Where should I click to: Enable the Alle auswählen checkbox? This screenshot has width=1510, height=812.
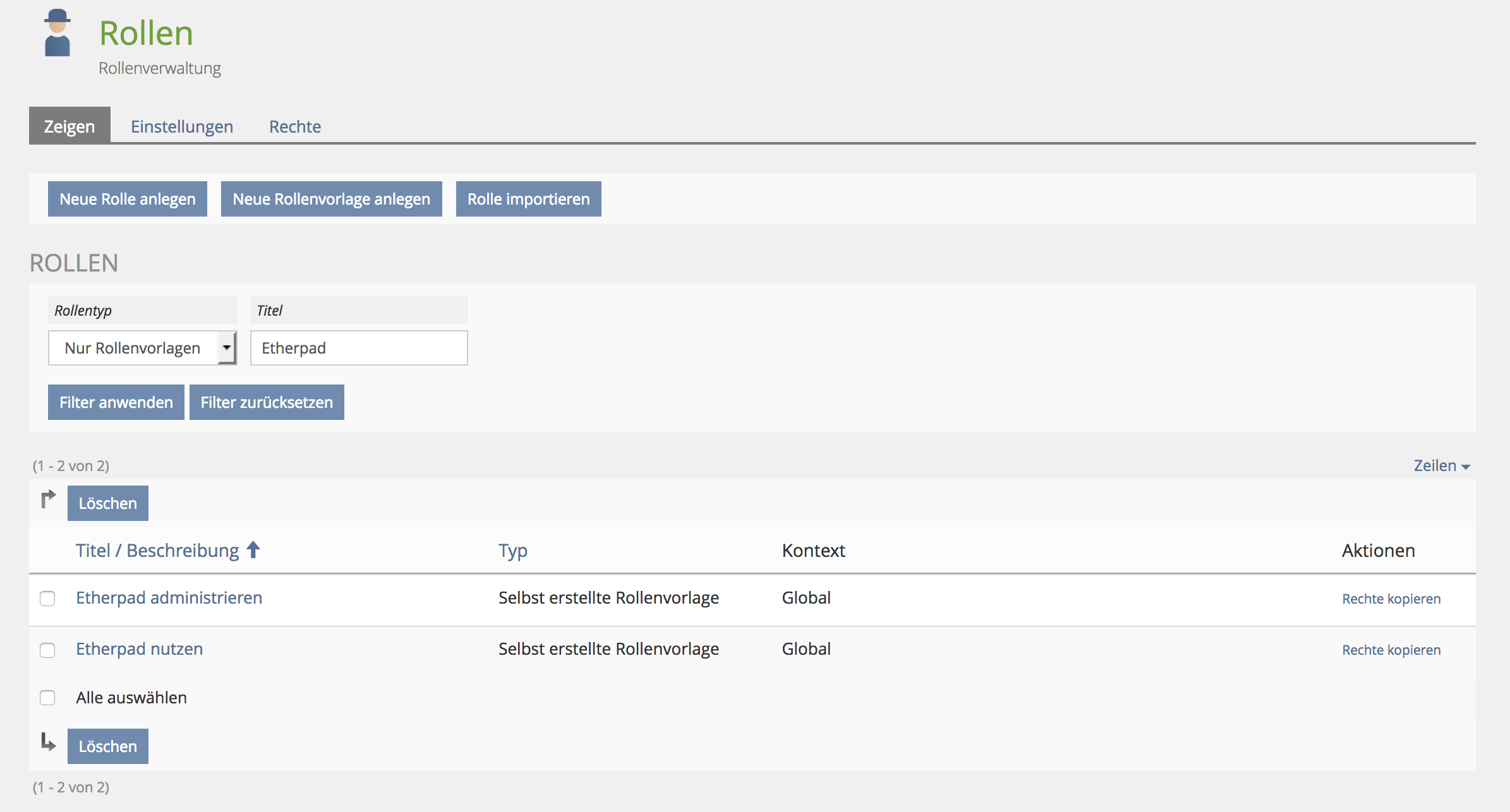point(47,698)
